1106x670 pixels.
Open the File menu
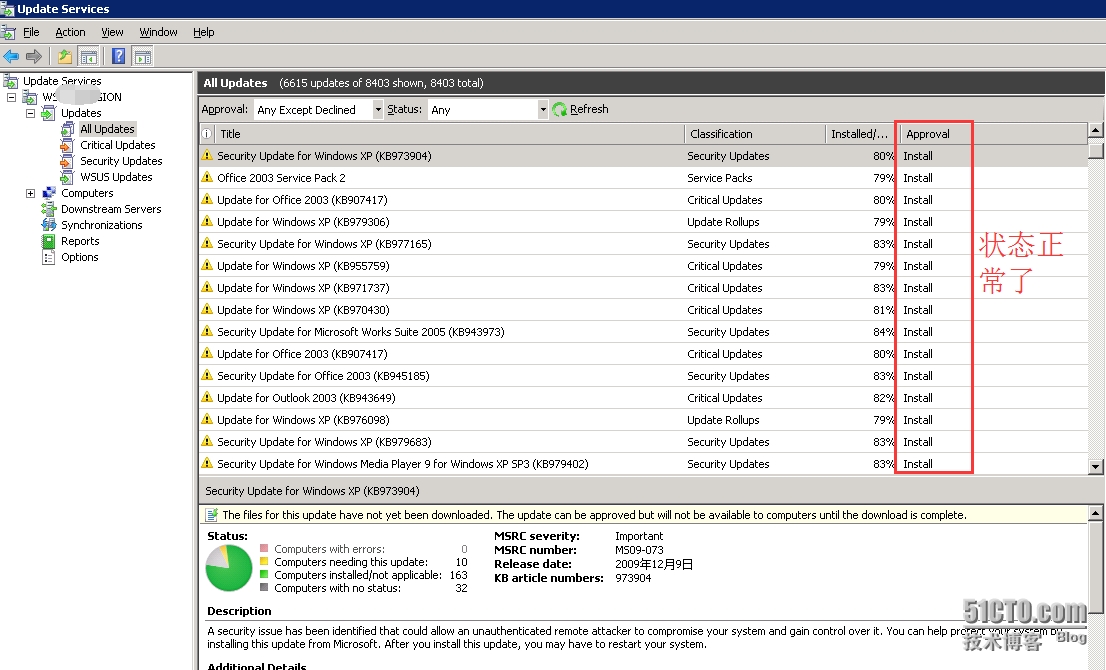tap(31, 32)
